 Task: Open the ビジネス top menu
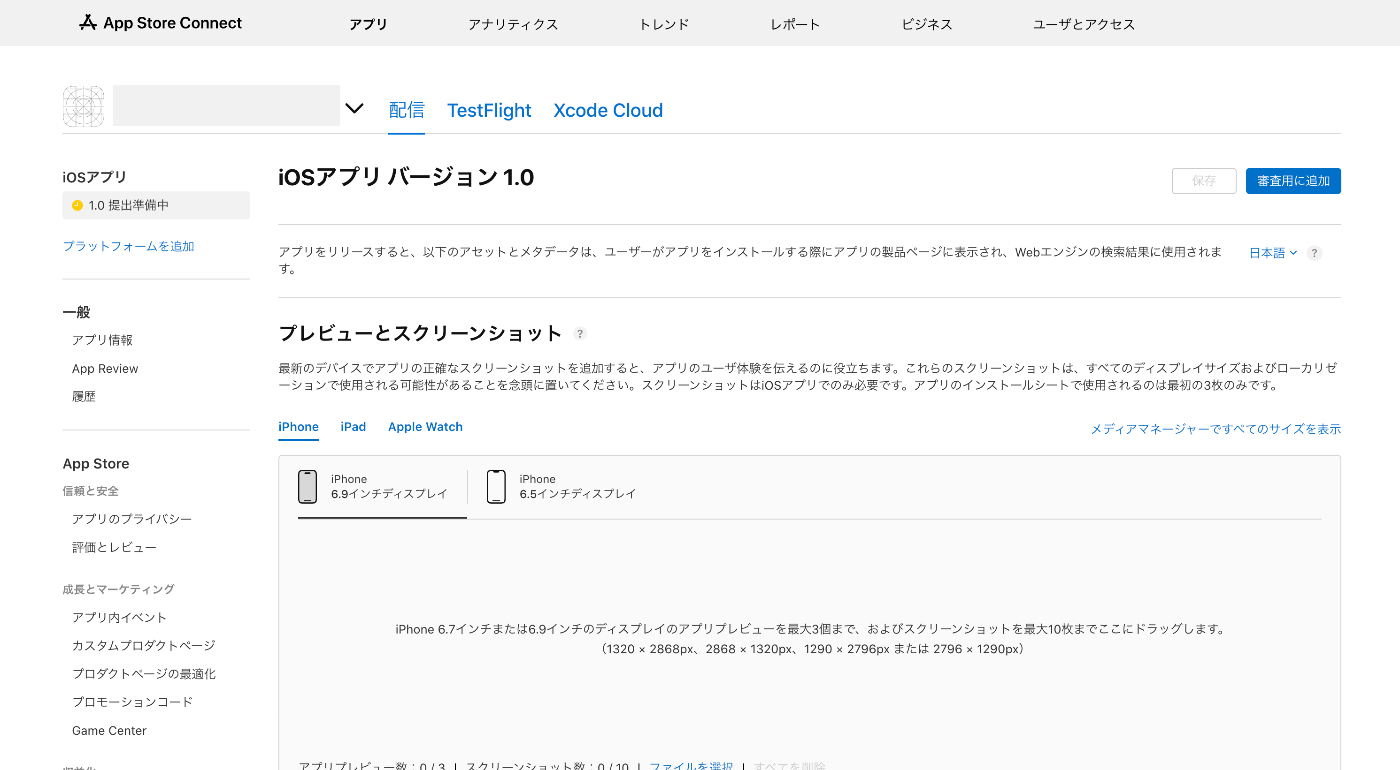(927, 24)
